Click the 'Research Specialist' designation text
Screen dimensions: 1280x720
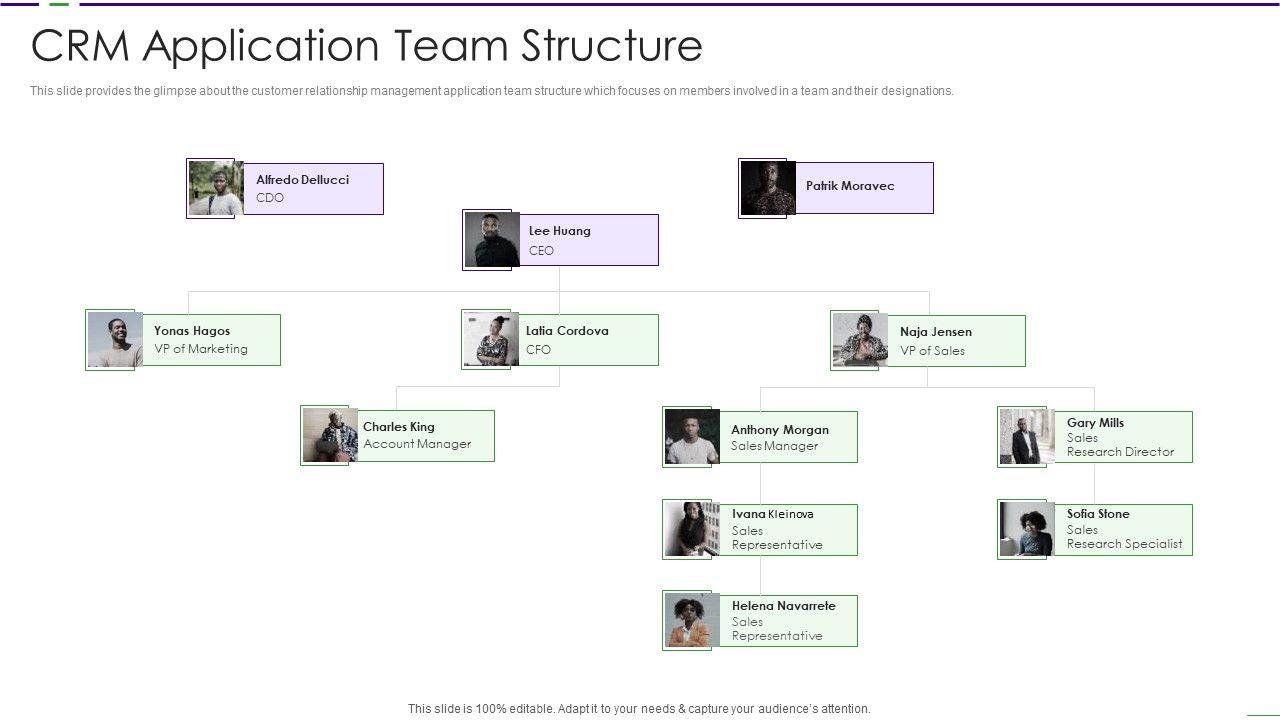[x=1125, y=544]
